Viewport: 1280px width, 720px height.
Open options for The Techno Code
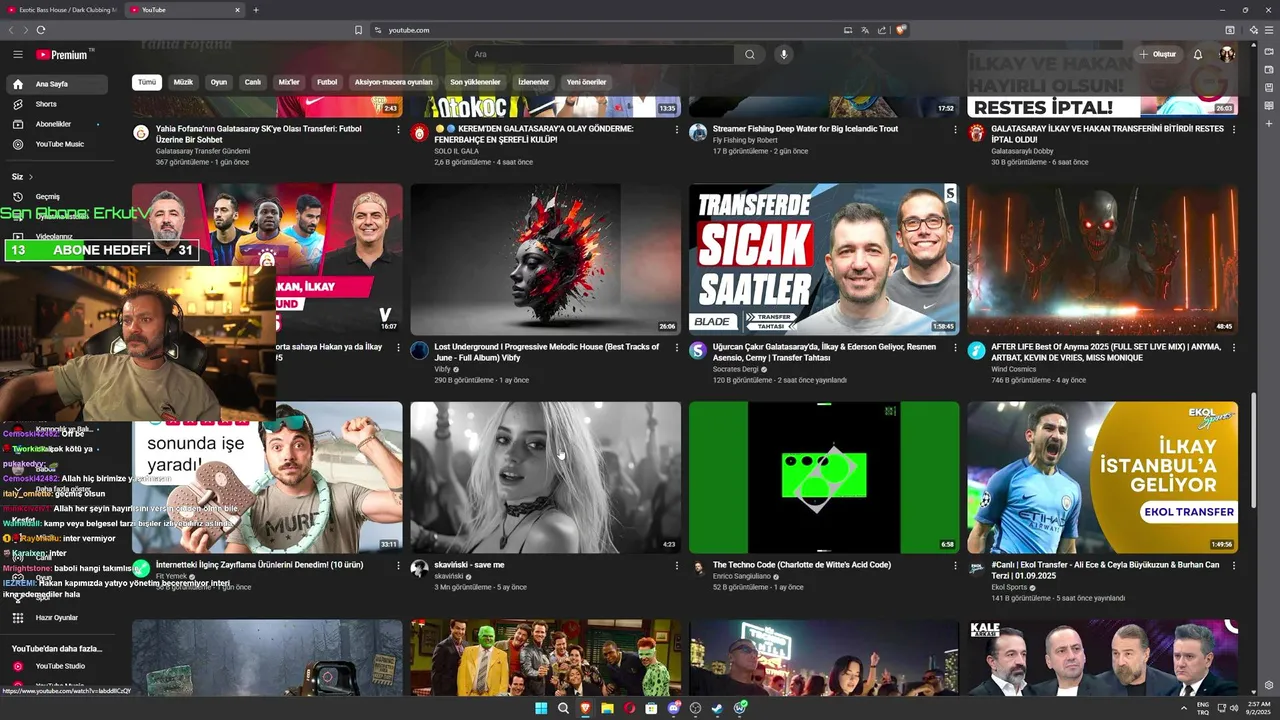click(x=955, y=565)
